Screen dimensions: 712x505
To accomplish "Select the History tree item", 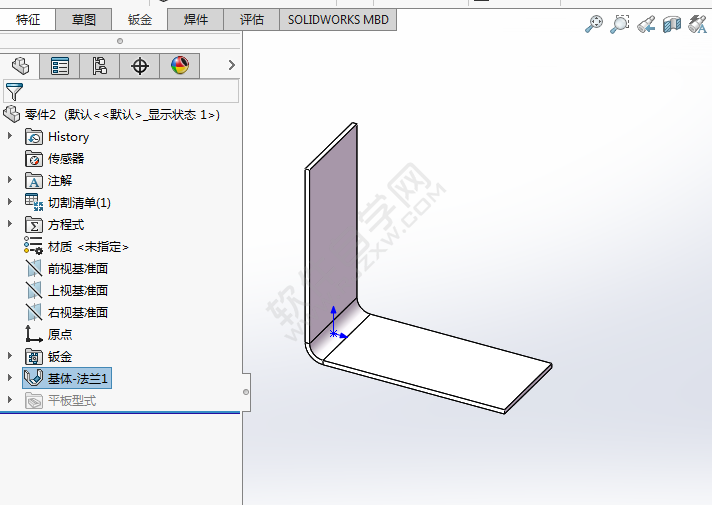I will coord(69,137).
